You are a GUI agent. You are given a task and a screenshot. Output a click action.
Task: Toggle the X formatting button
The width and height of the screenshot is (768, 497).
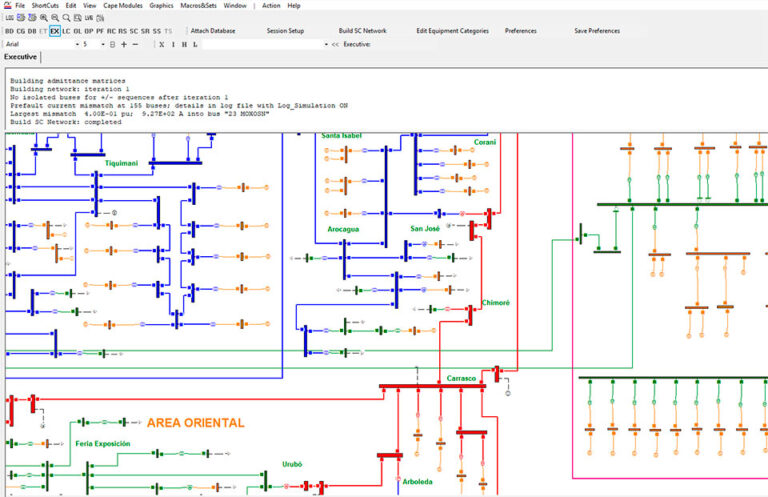(162, 44)
